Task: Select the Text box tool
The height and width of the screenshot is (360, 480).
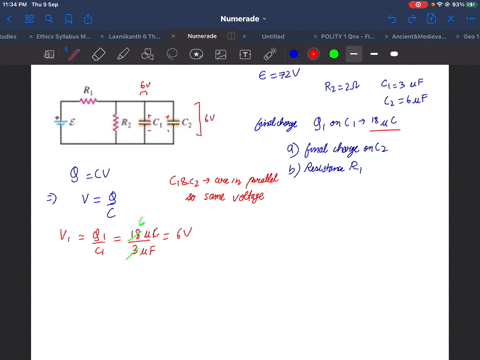Action: (x=245, y=54)
